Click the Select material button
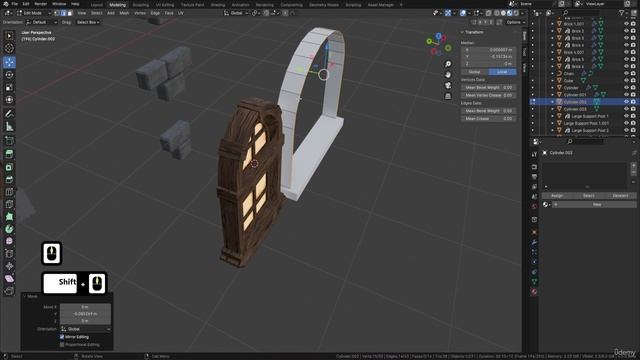 [x=588, y=196]
